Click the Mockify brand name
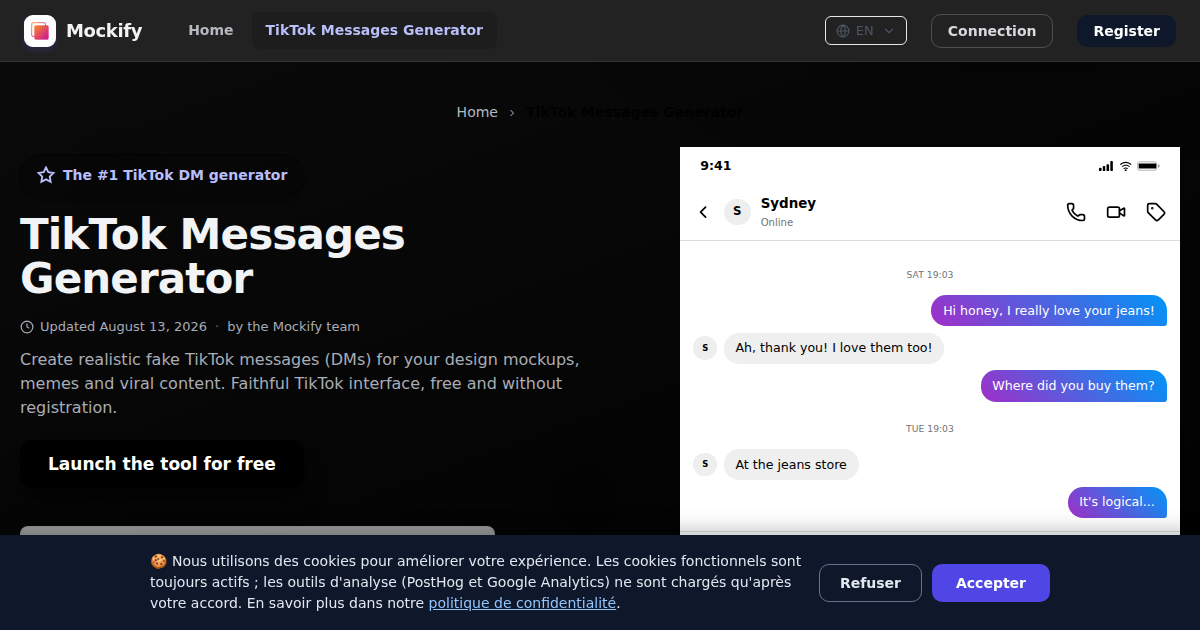 pyautogui.click(x=104, y=31)
